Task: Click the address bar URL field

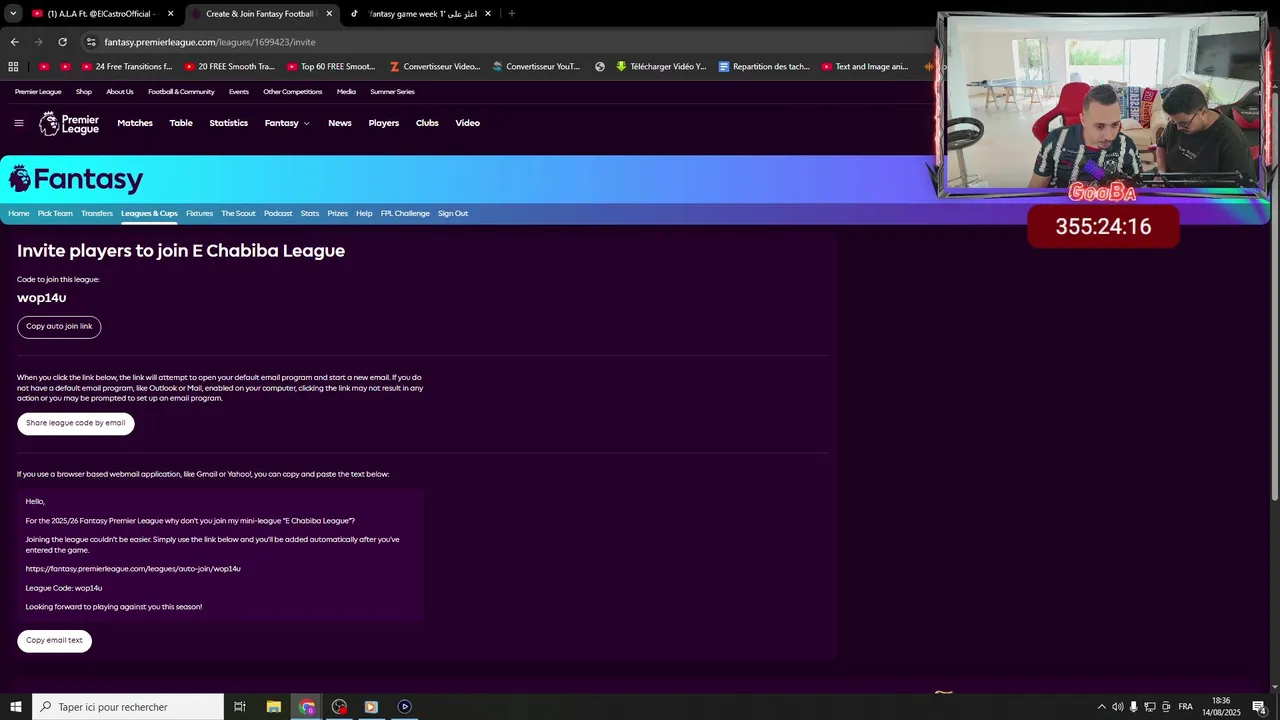Action: coord(500,42)
